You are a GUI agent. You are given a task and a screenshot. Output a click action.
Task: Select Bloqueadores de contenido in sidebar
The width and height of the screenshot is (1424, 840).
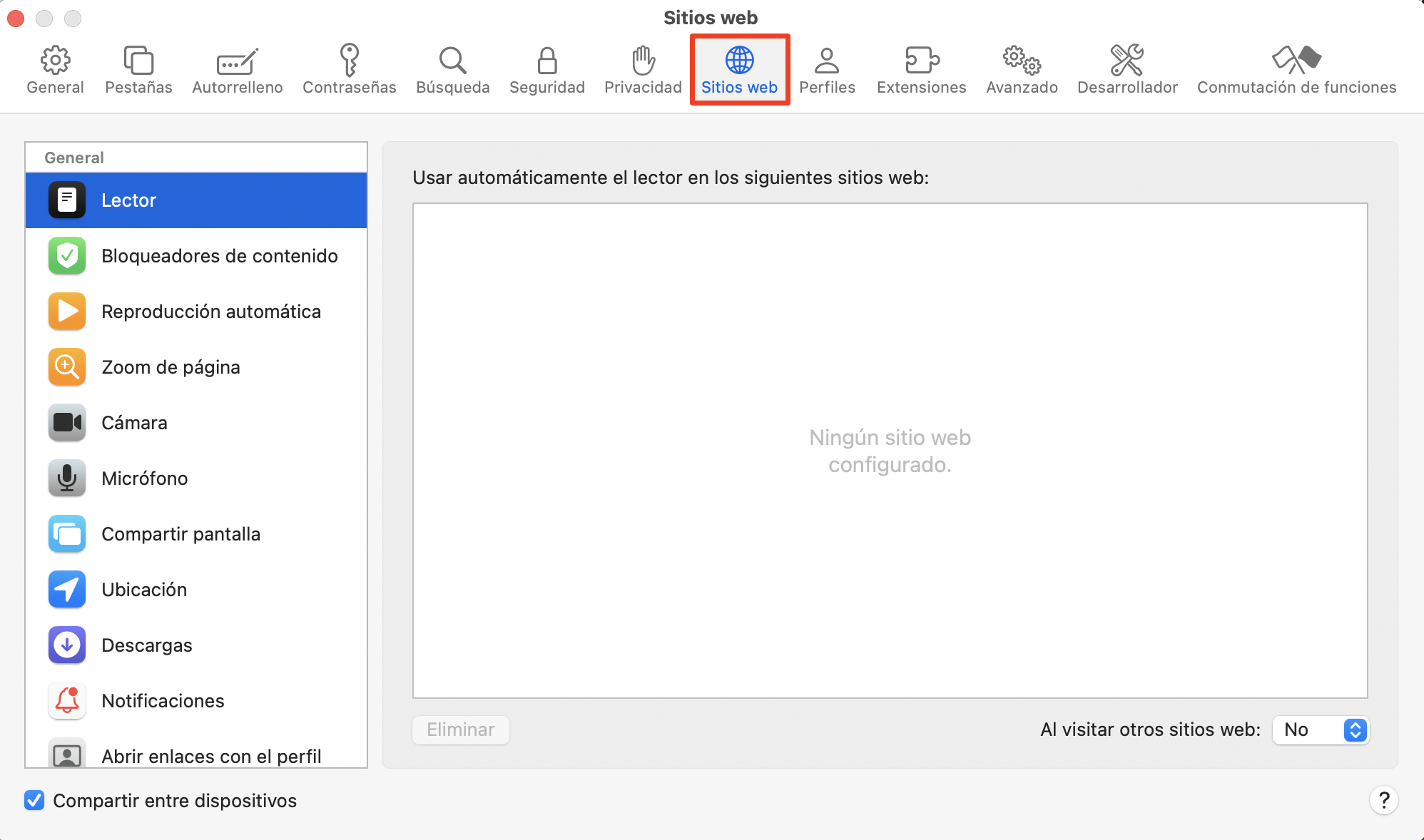[x=219, y=256]
